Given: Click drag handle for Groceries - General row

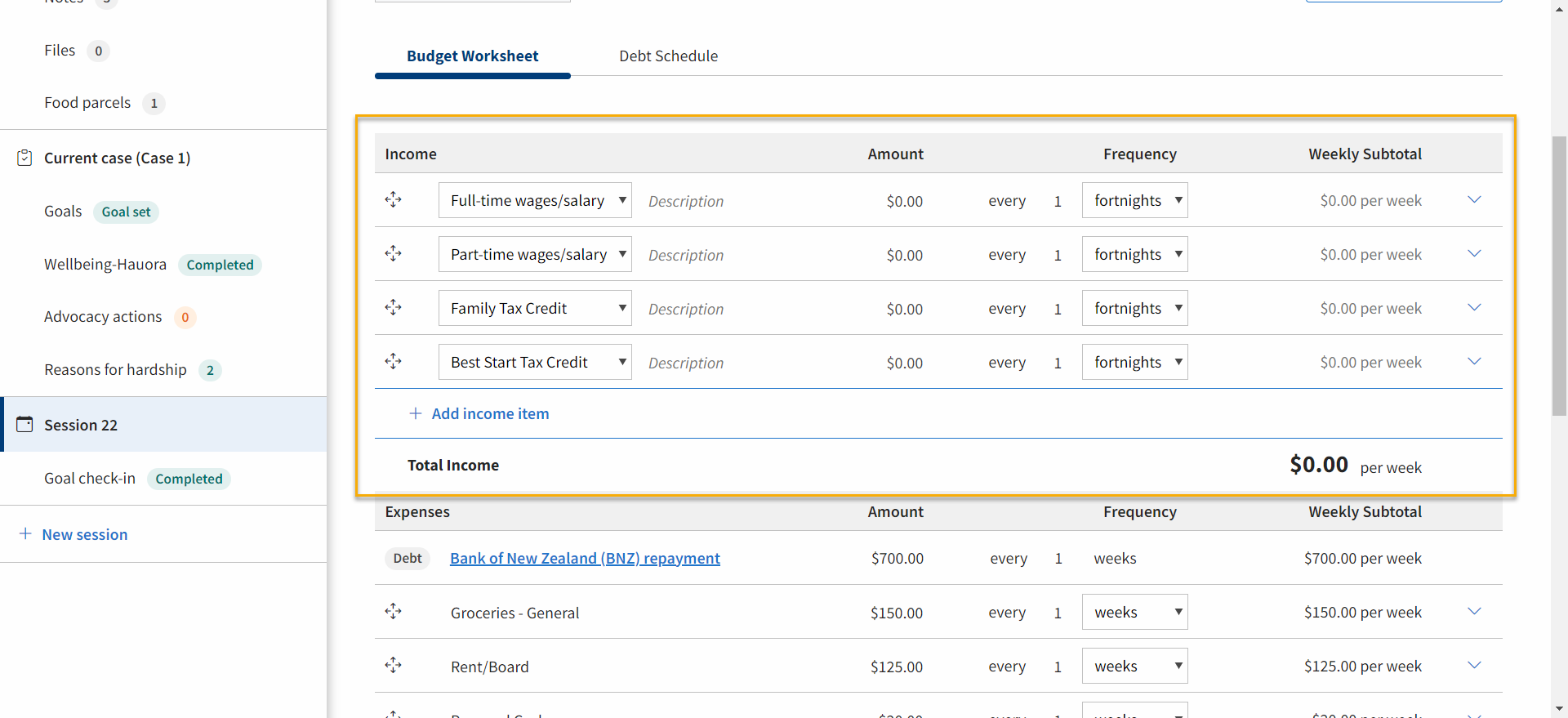Looking at the screenshot, I should tap(393, 611).
